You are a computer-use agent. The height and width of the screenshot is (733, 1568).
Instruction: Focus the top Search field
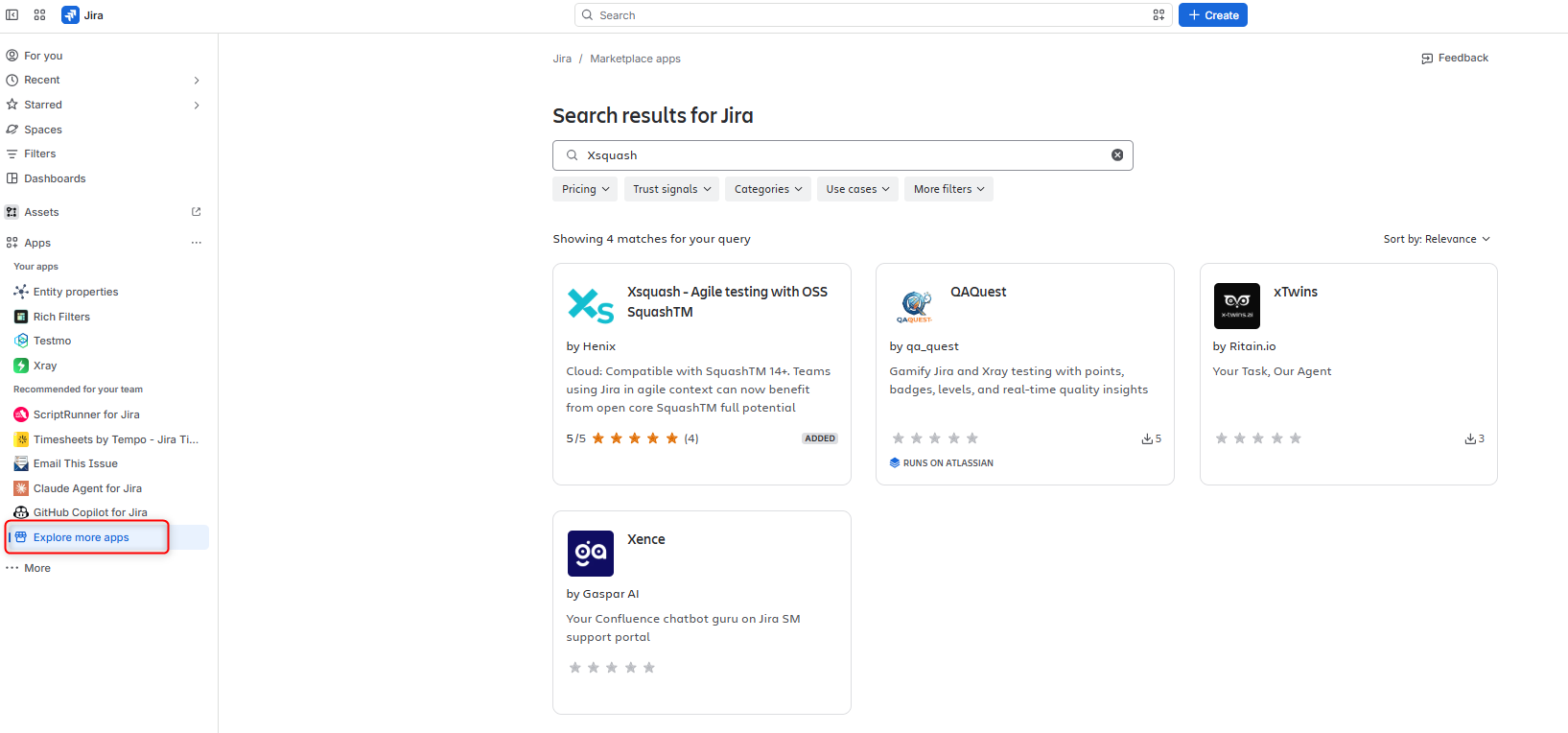(873, 15)
